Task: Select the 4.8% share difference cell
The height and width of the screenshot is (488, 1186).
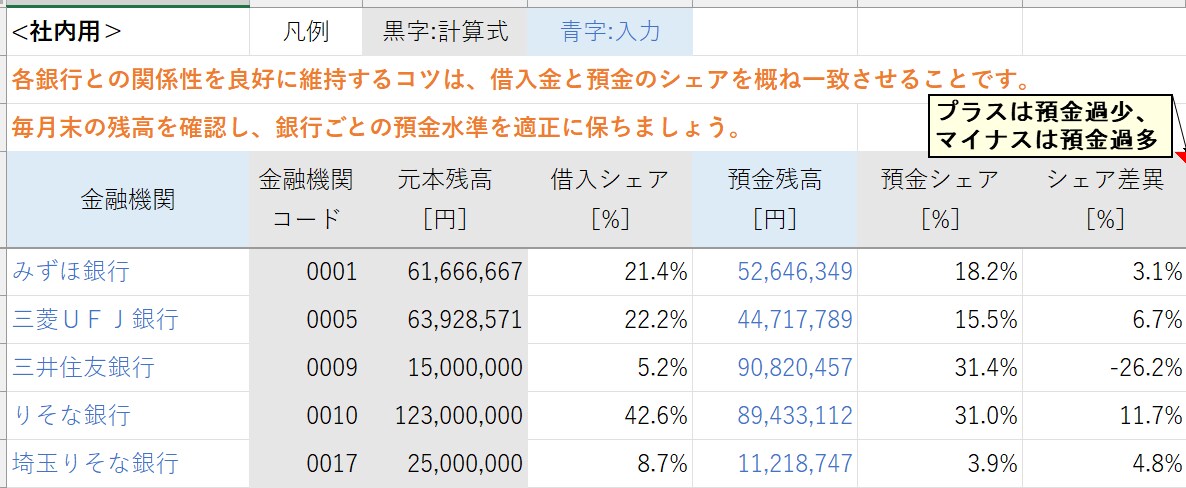Action: (1104, 463)
